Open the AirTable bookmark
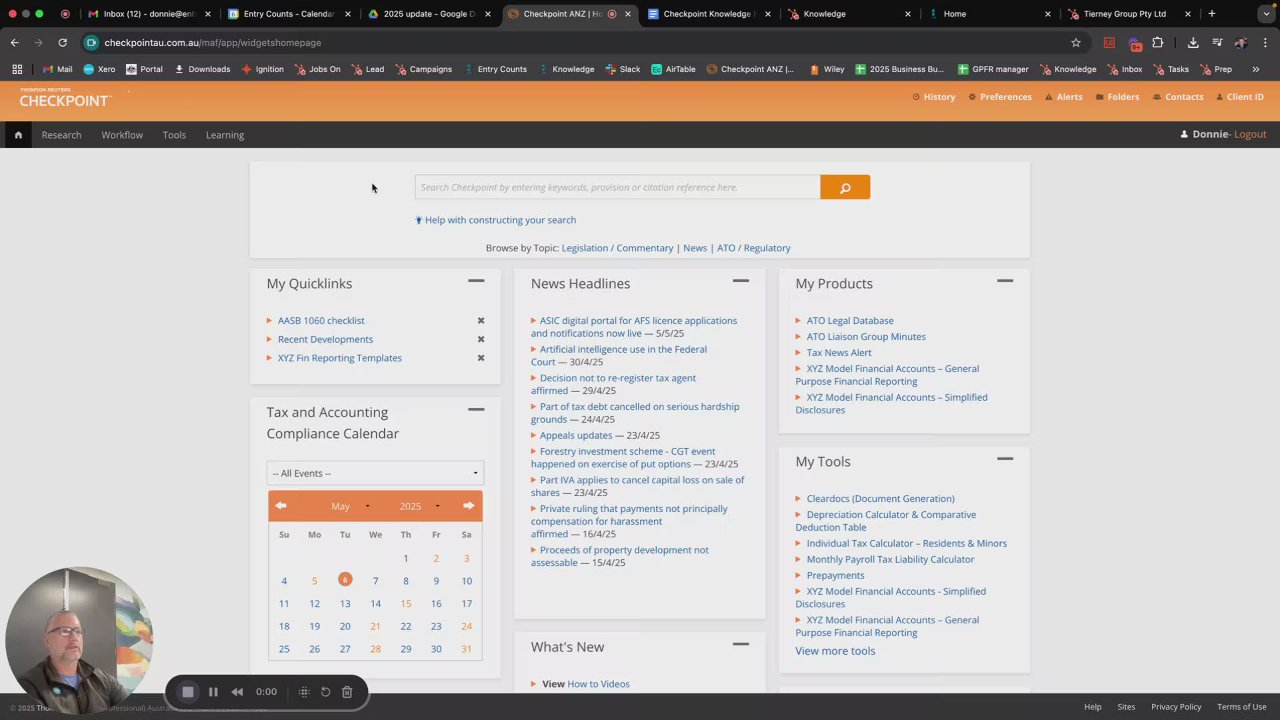Image resolution: width=1280 pixels, height=720 pixels. [x=673, y=69]
